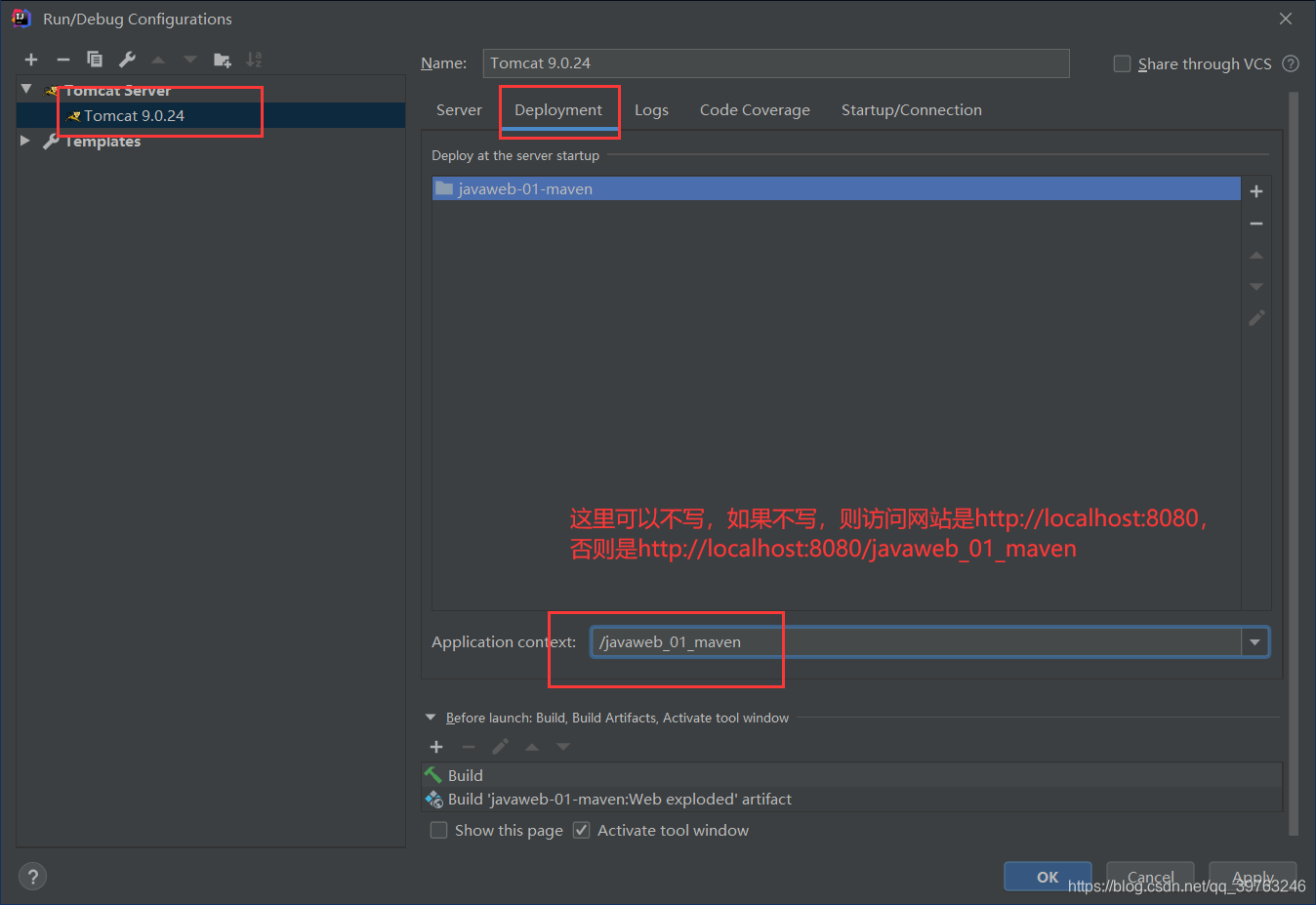The width and height of the screenshot is (1316, 905).
Task: Open the Logs tab
Action: click(651, 110)
